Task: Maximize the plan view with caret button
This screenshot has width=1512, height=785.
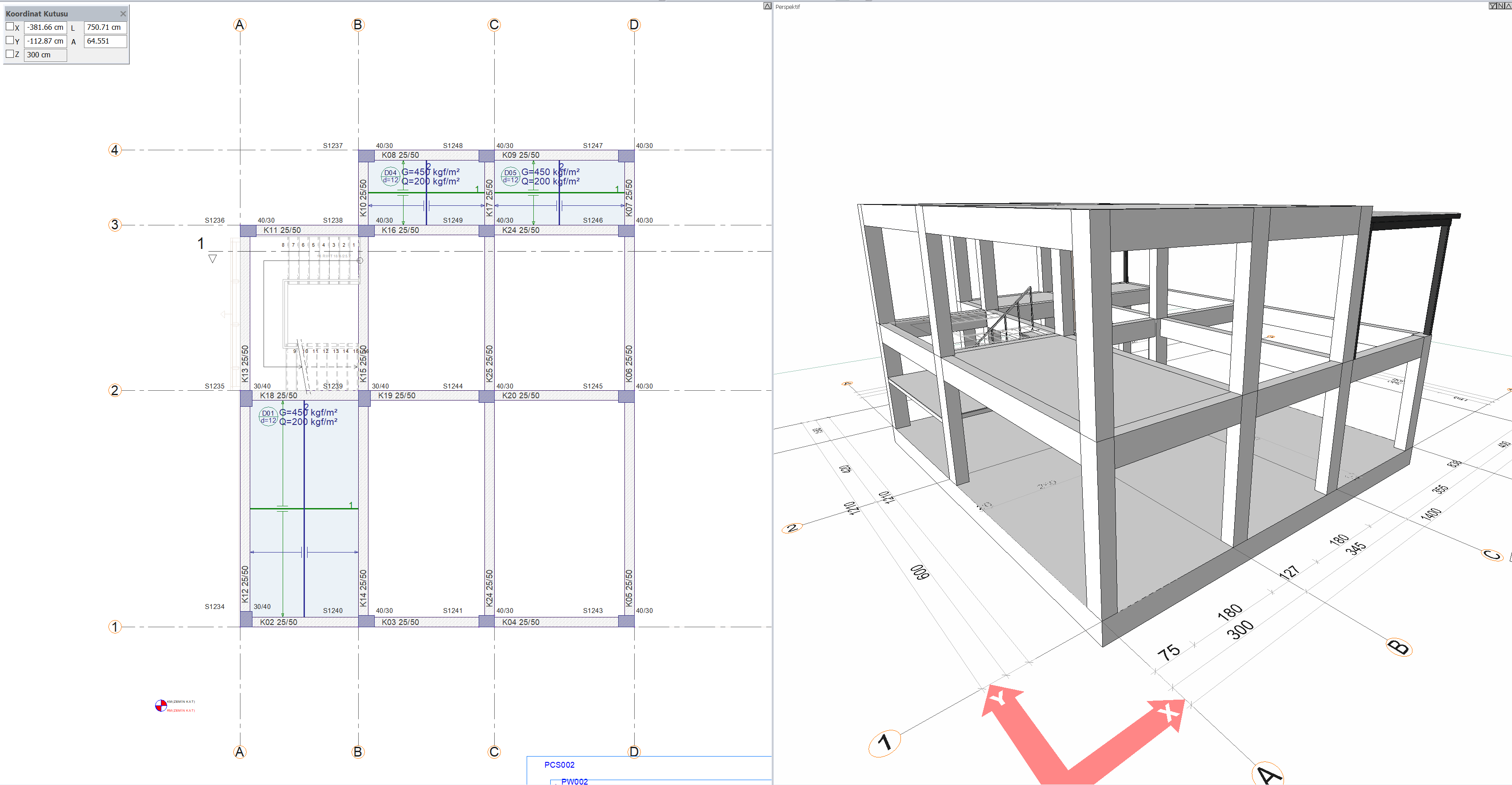Action: coord(767,6)
